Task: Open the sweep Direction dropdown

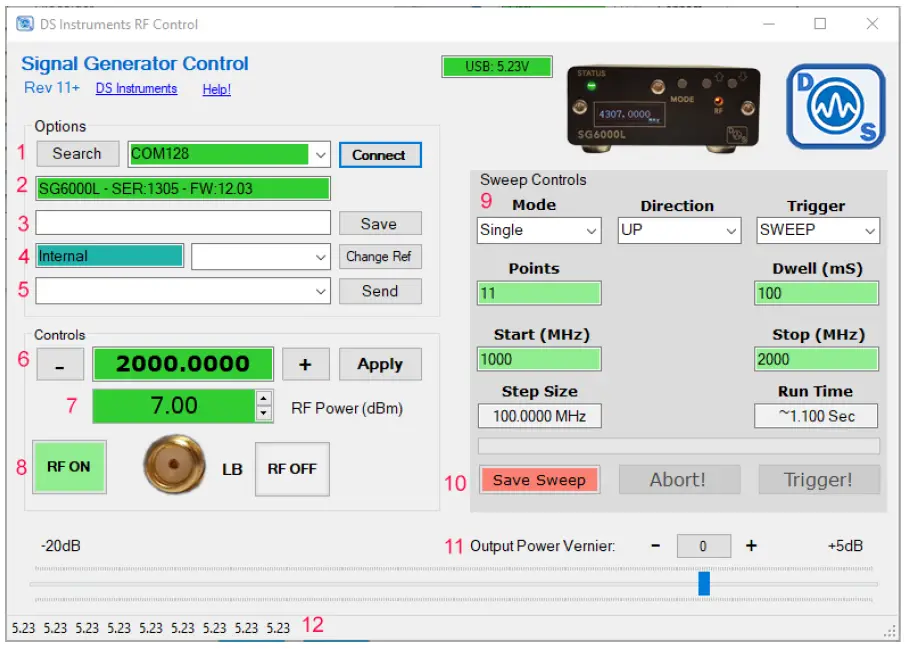Action: [679, 230]
